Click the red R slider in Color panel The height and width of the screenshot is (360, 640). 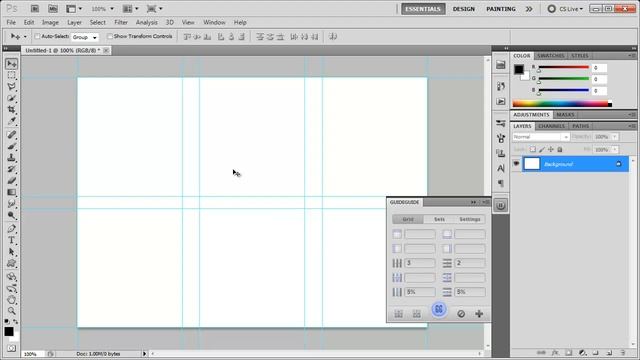tap(563, 67)
